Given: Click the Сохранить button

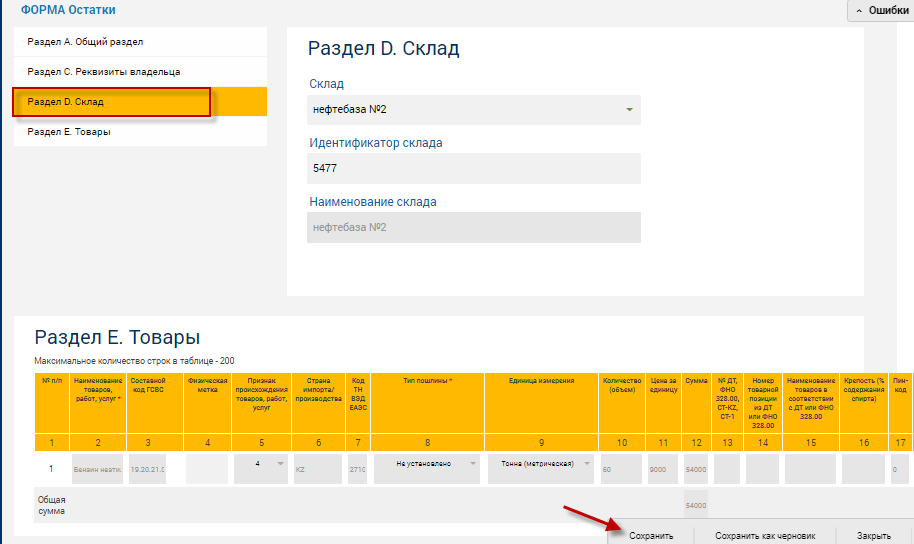Looking at the screenshot, I should pos(650,535).
